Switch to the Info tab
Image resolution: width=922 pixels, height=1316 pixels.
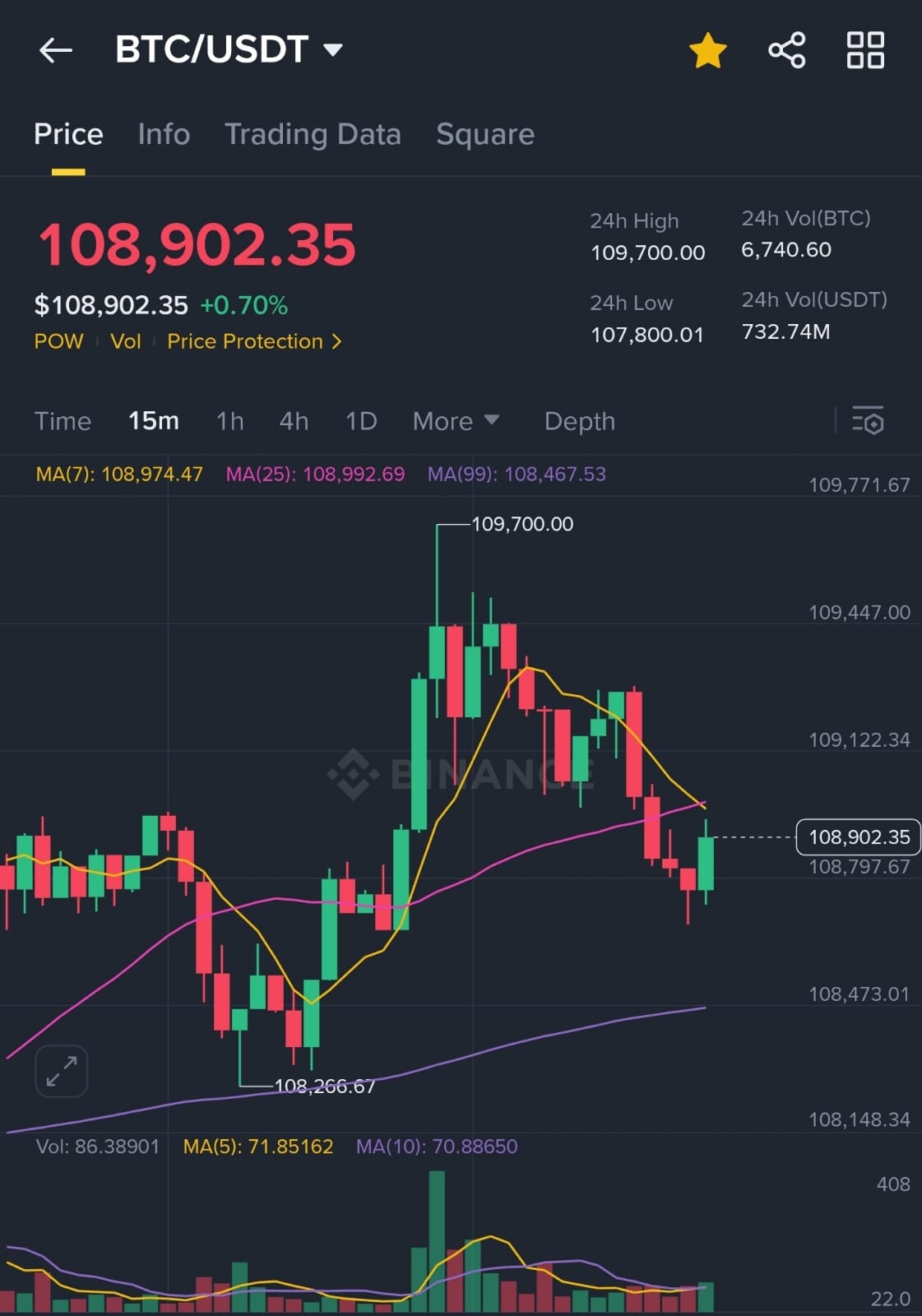coord(164,134)
